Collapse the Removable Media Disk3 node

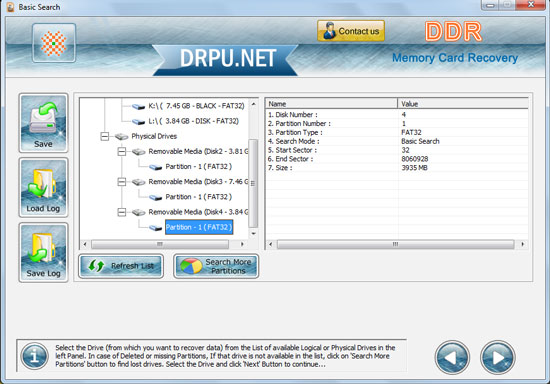pos(122,182)
